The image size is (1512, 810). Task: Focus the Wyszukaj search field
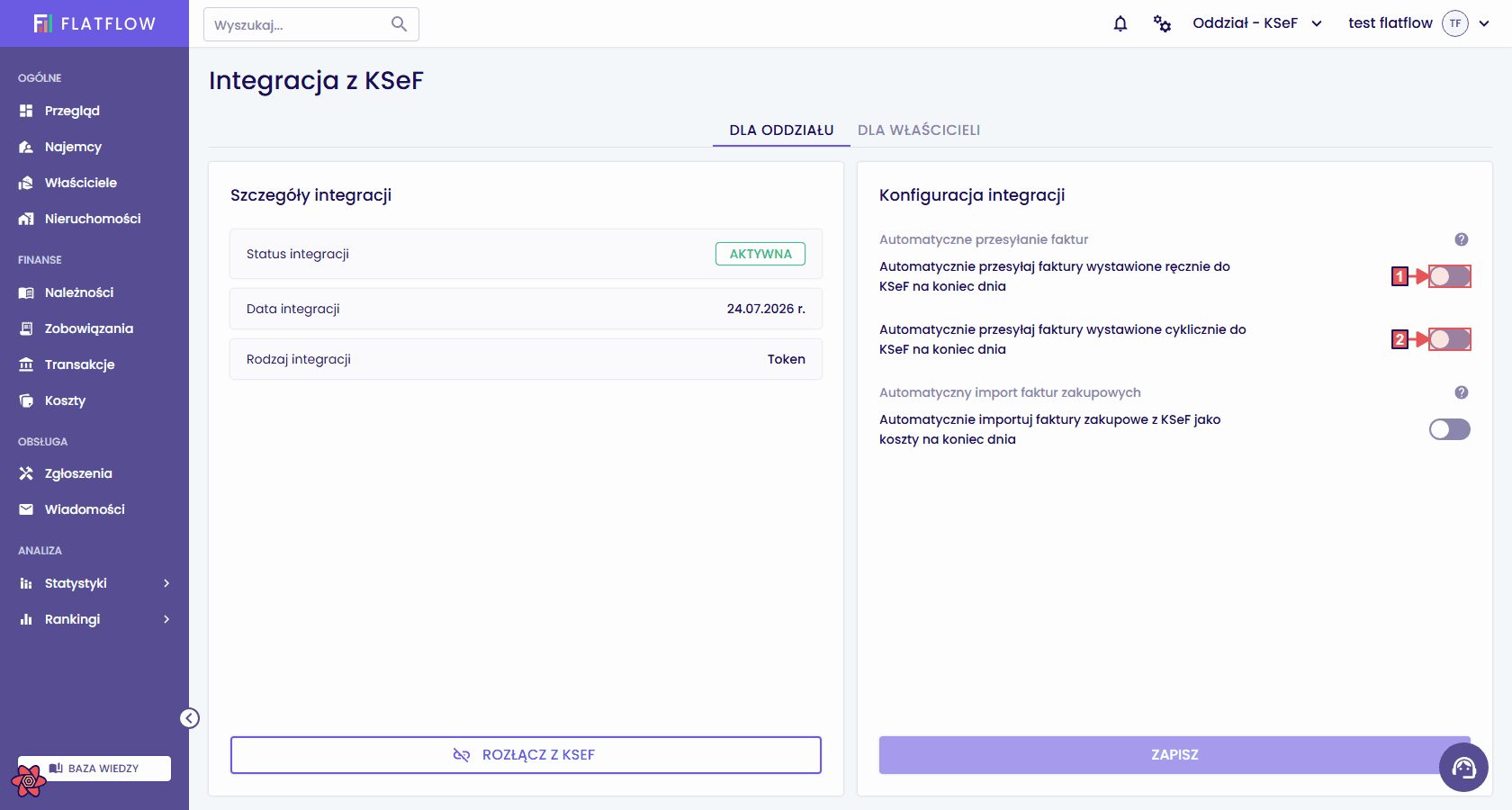click(310, 24)
